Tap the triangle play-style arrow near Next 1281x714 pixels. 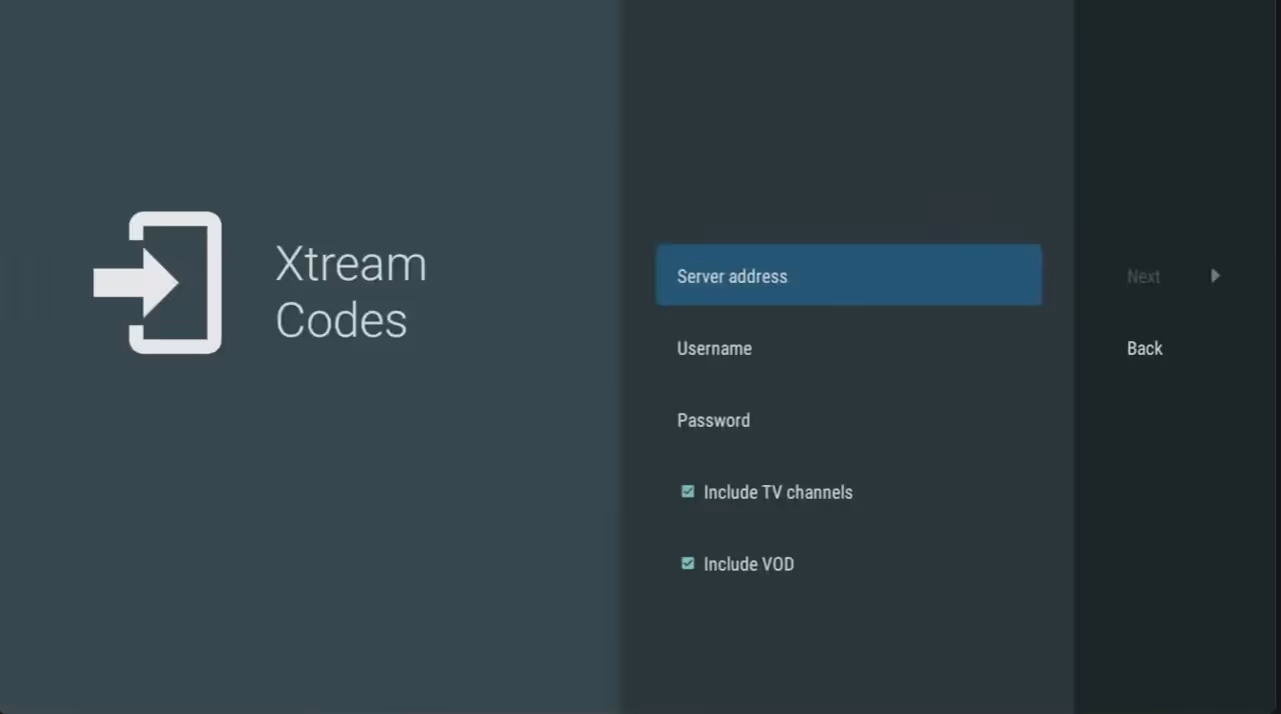[1215, 276]
